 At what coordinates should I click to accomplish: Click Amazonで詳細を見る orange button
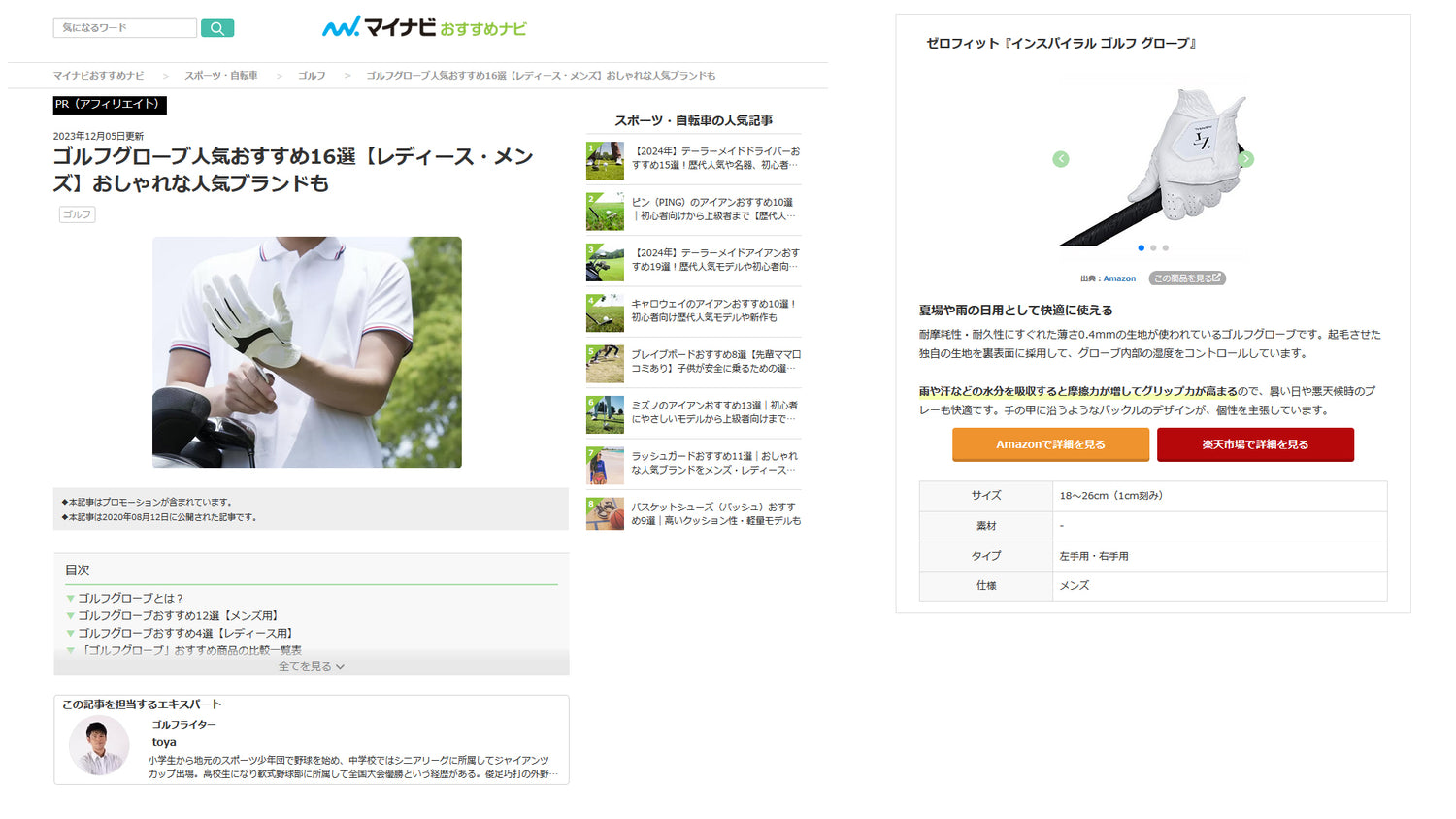(1050, 444)
